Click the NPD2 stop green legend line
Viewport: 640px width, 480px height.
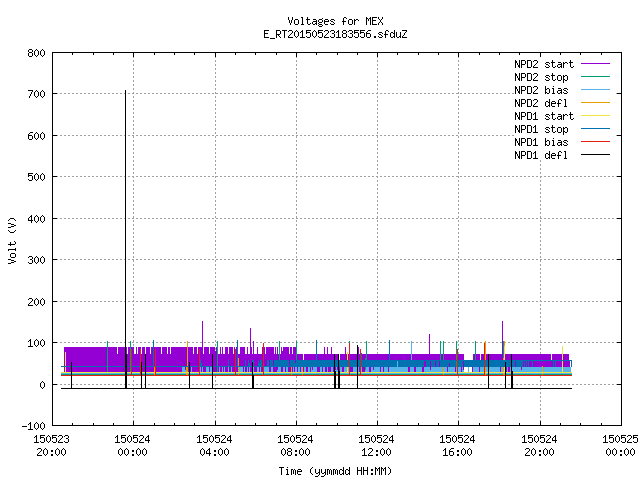[595, 77]
